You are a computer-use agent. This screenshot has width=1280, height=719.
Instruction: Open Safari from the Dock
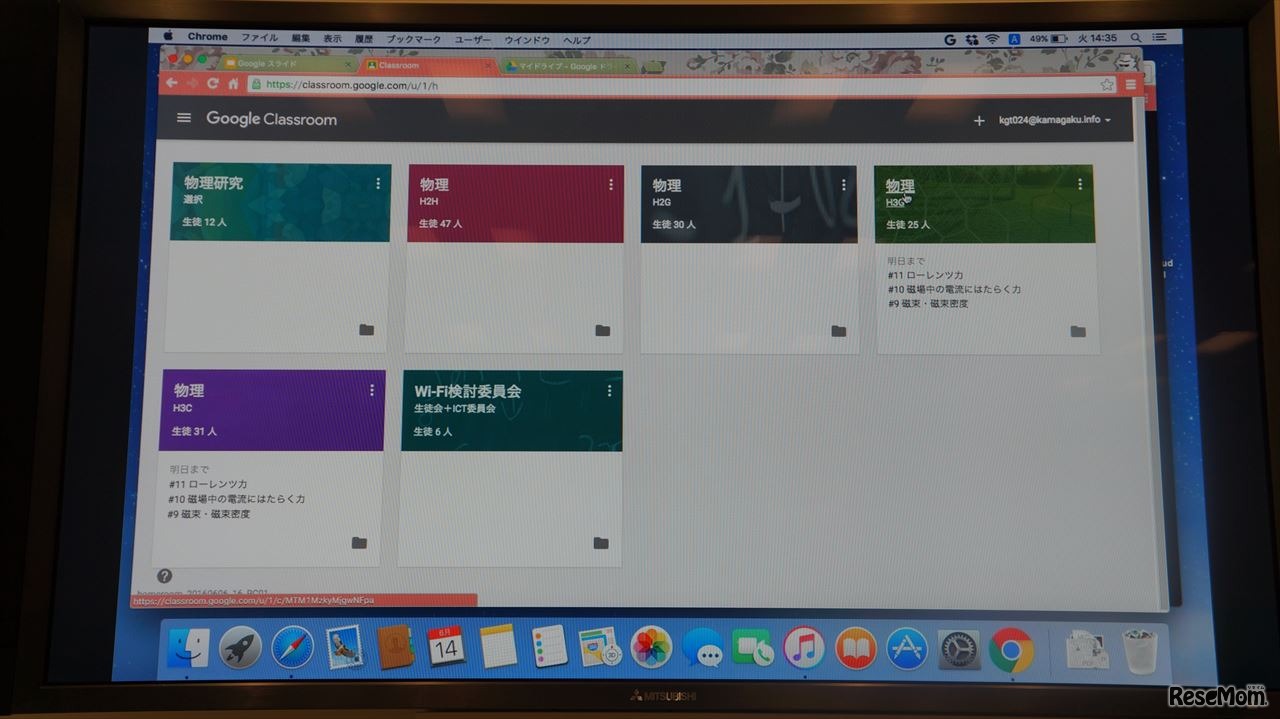pos(292,648)
